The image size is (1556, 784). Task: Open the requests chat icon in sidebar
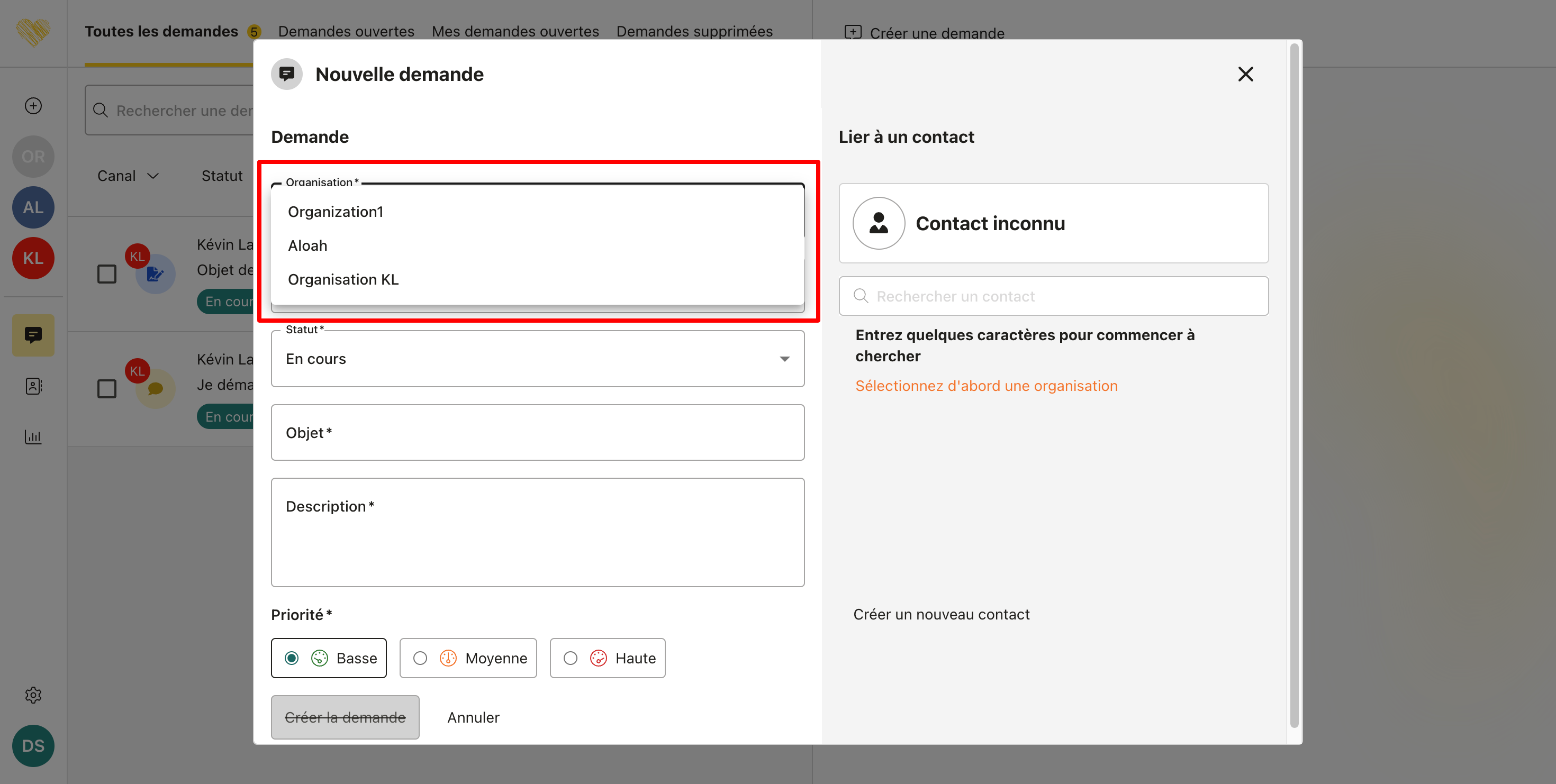pos(33,335)
